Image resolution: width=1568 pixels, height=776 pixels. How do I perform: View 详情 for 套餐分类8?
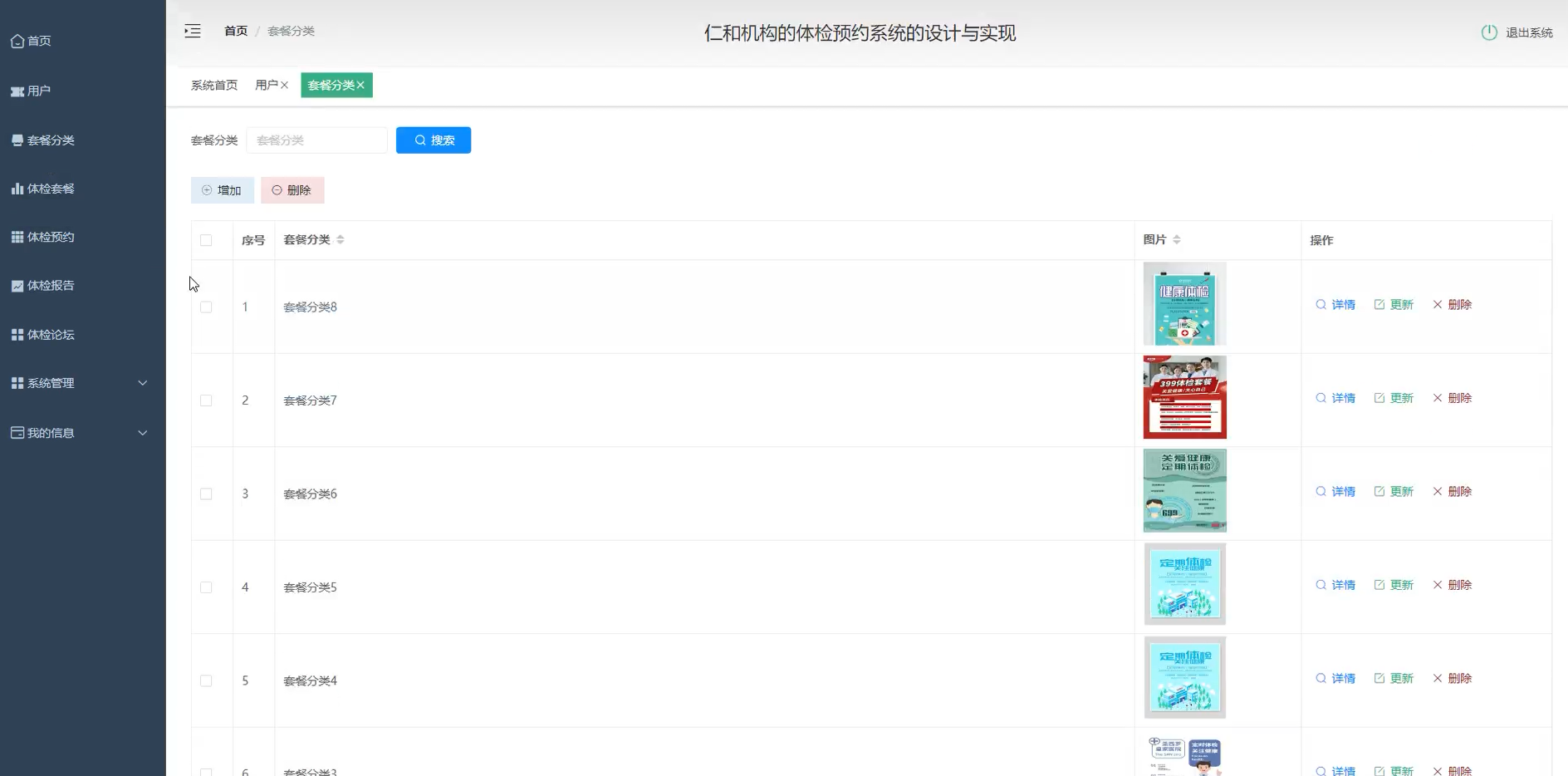(x=1335, y=305)
